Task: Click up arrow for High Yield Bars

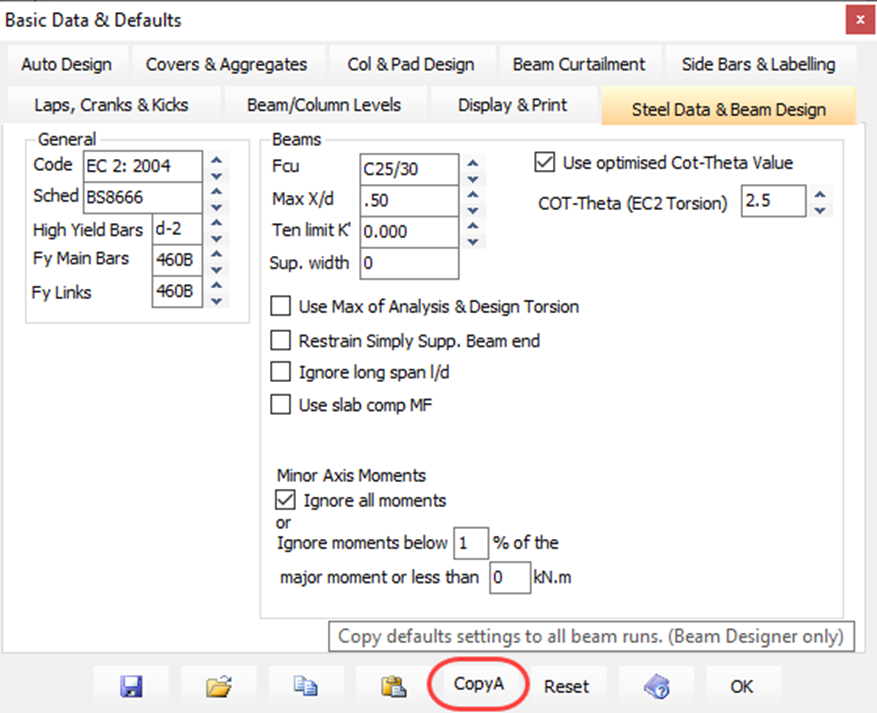Action: click(x=216, y=223)
